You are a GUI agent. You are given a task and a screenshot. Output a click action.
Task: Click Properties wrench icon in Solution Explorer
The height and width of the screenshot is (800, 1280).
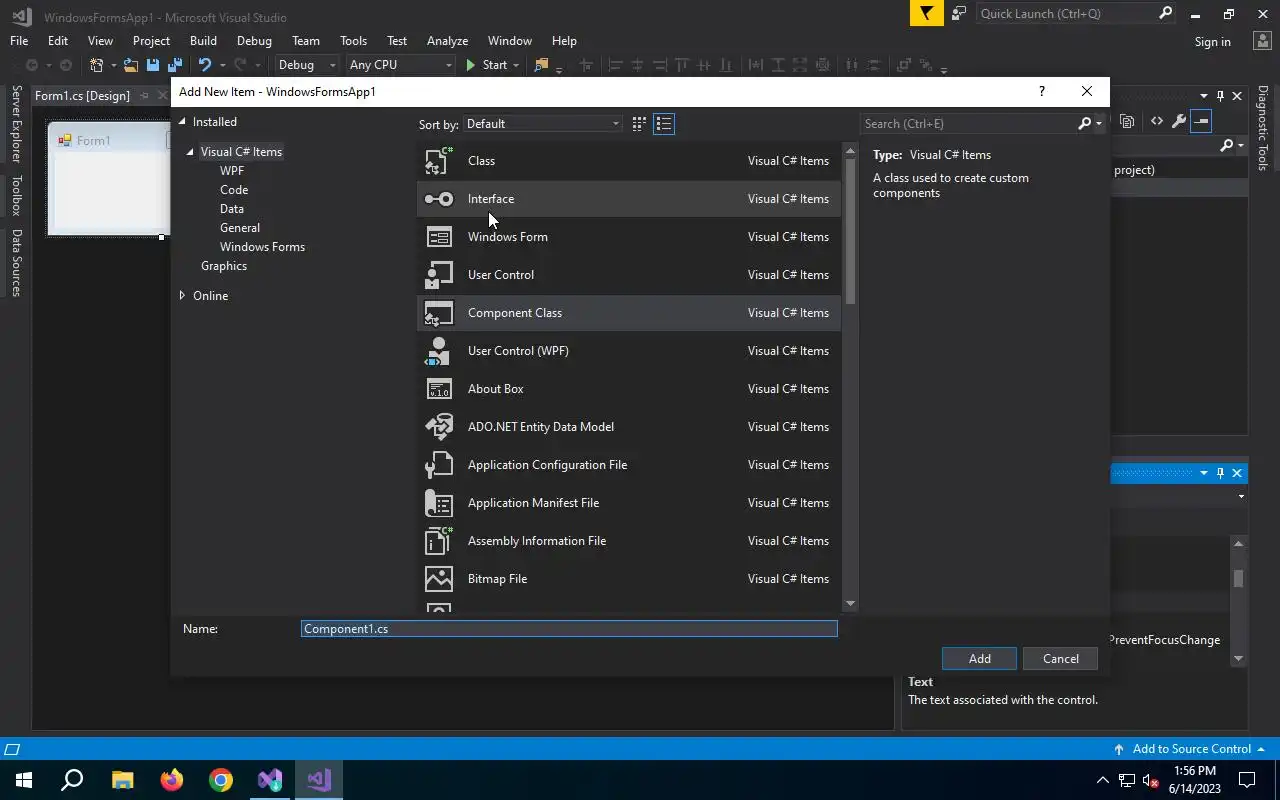(x=1179, y=121)
